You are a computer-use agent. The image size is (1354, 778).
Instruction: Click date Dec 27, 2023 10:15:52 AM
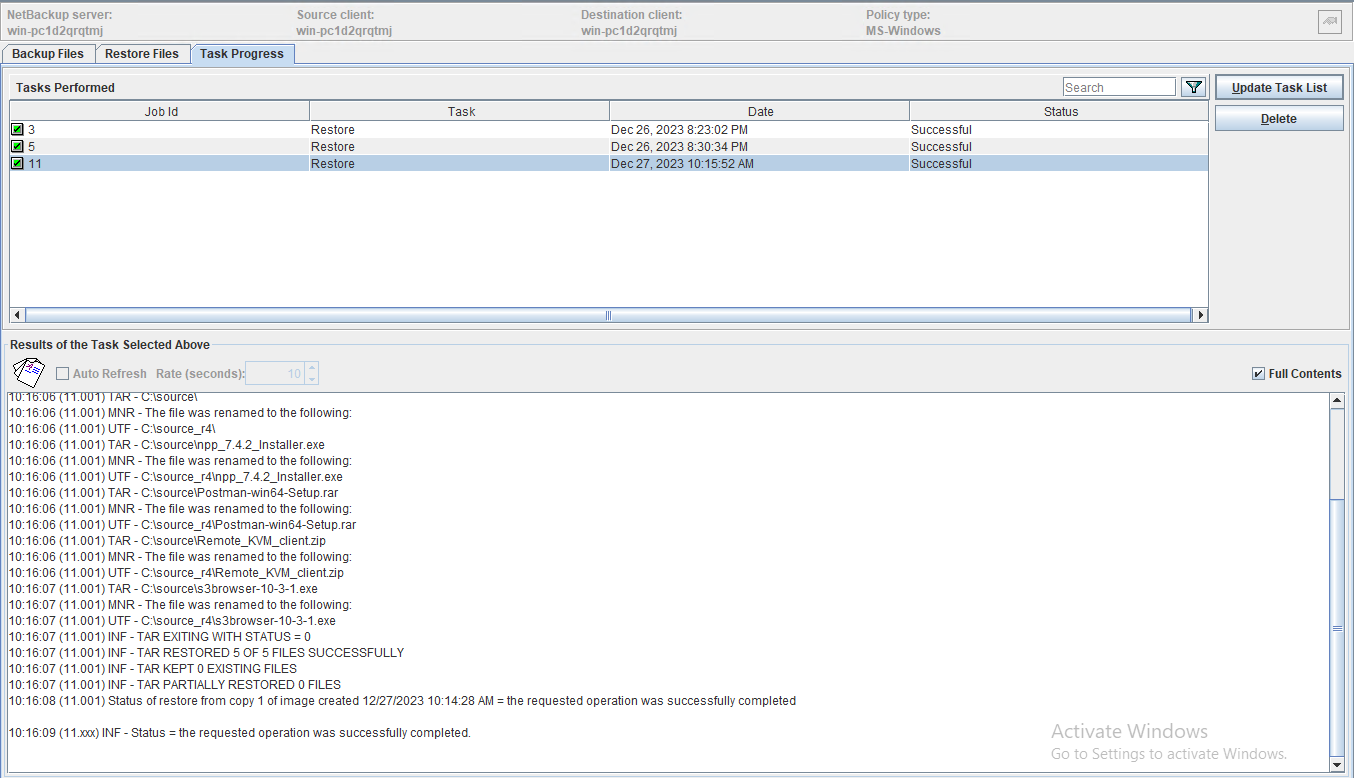pos(682,164)
